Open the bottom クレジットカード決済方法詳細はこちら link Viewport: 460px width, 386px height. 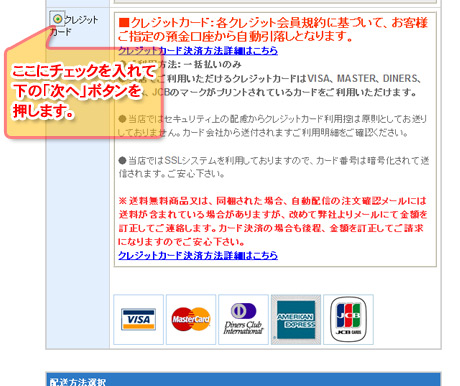click(x=198, y=255)
